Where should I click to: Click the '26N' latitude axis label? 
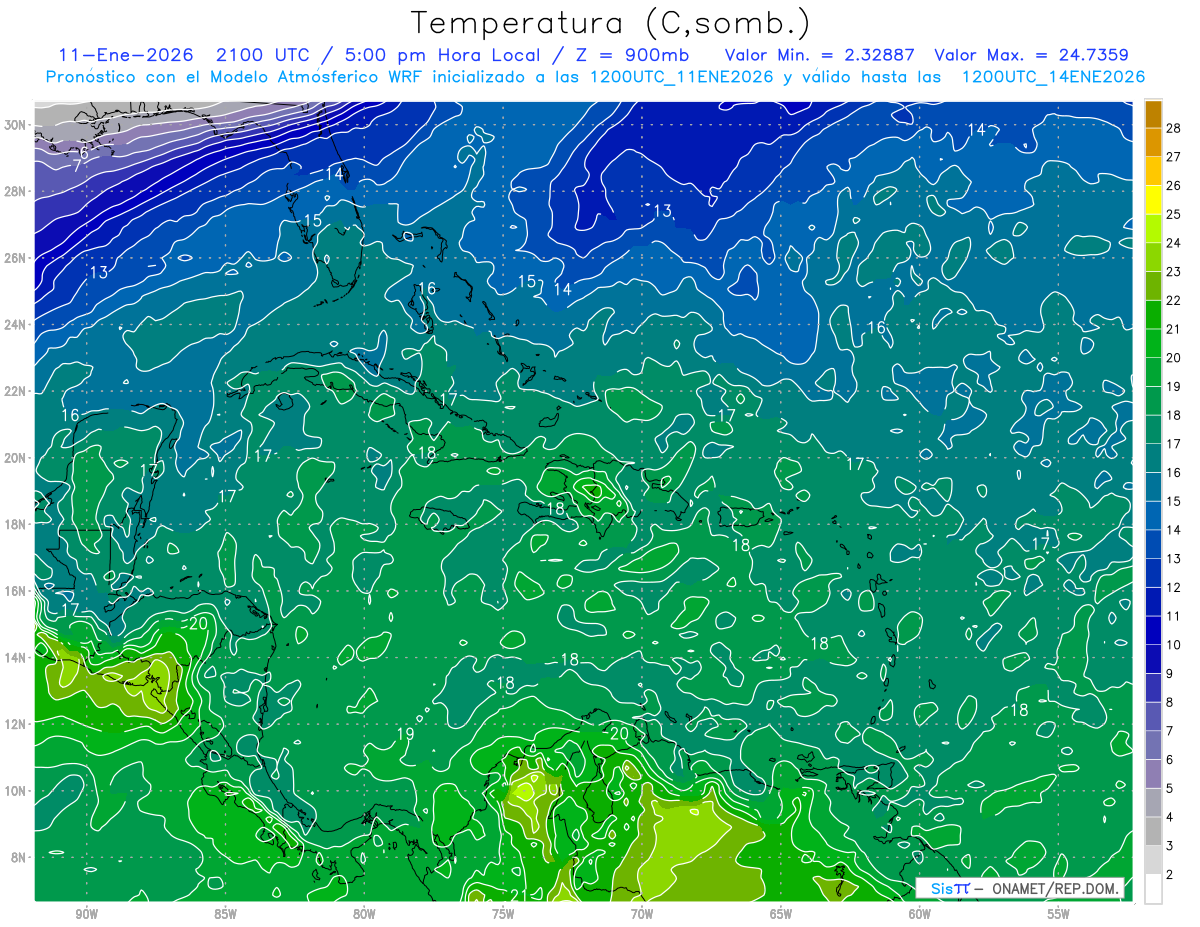click(x=17, y=257)
